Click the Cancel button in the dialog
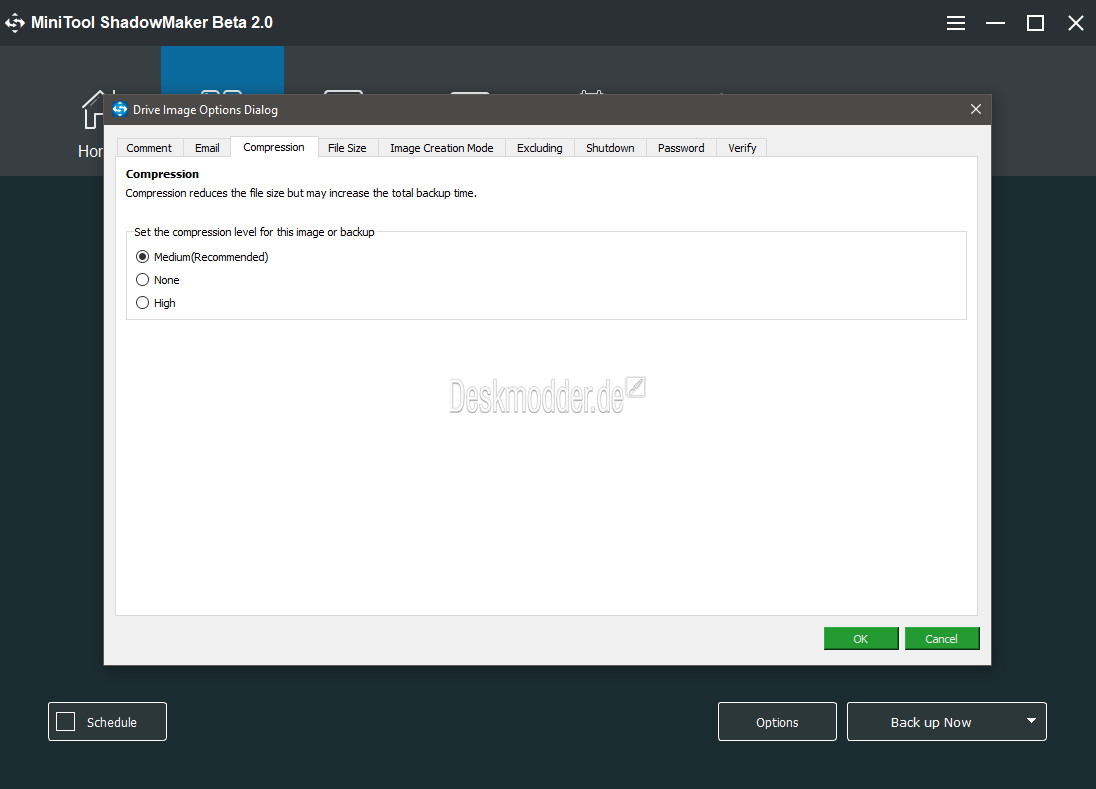This screenshot has height=789, width=1096. click(x=942, y=639)
